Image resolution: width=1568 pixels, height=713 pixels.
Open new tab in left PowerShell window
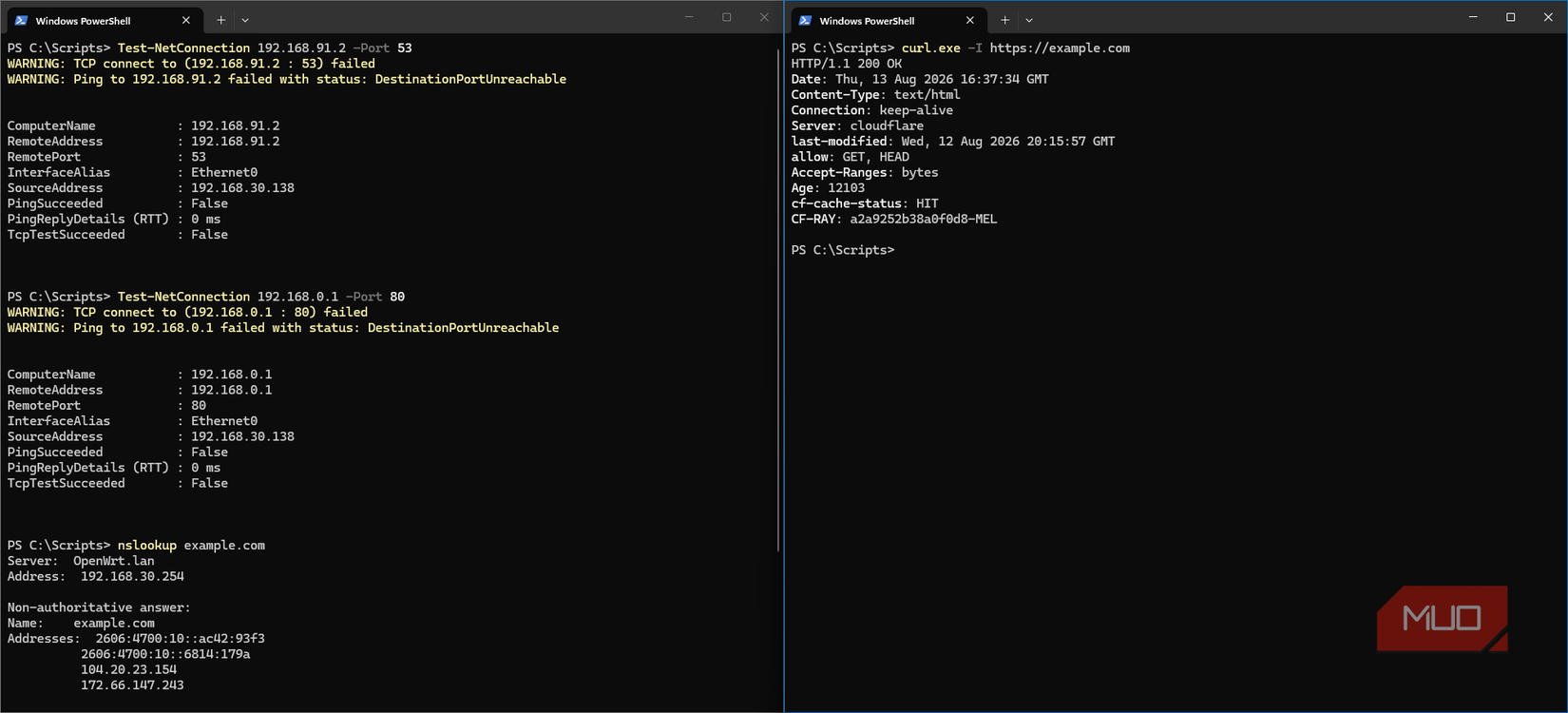tap(220, 20)
